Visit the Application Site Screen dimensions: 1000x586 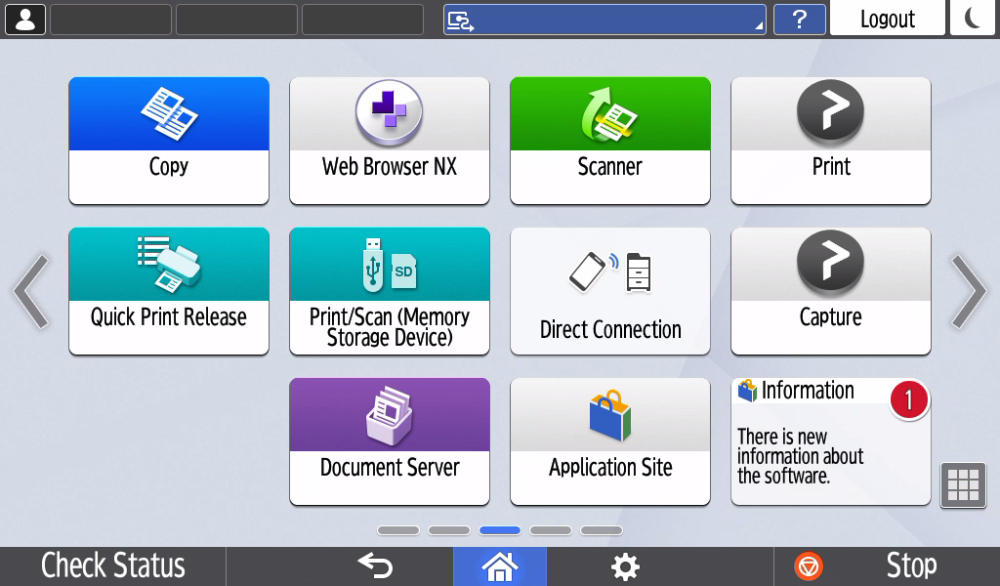point(610,441)
